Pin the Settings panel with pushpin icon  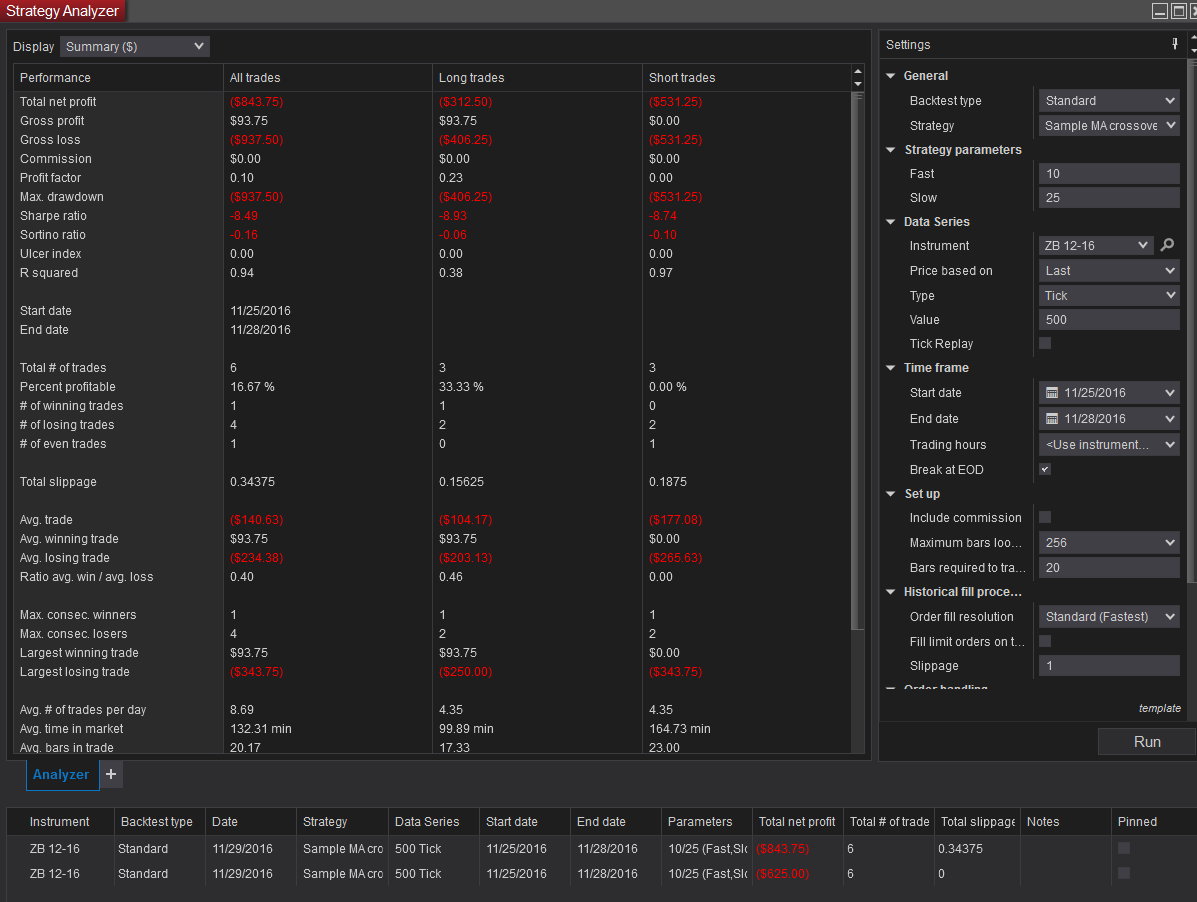(x=1175, y=44)
